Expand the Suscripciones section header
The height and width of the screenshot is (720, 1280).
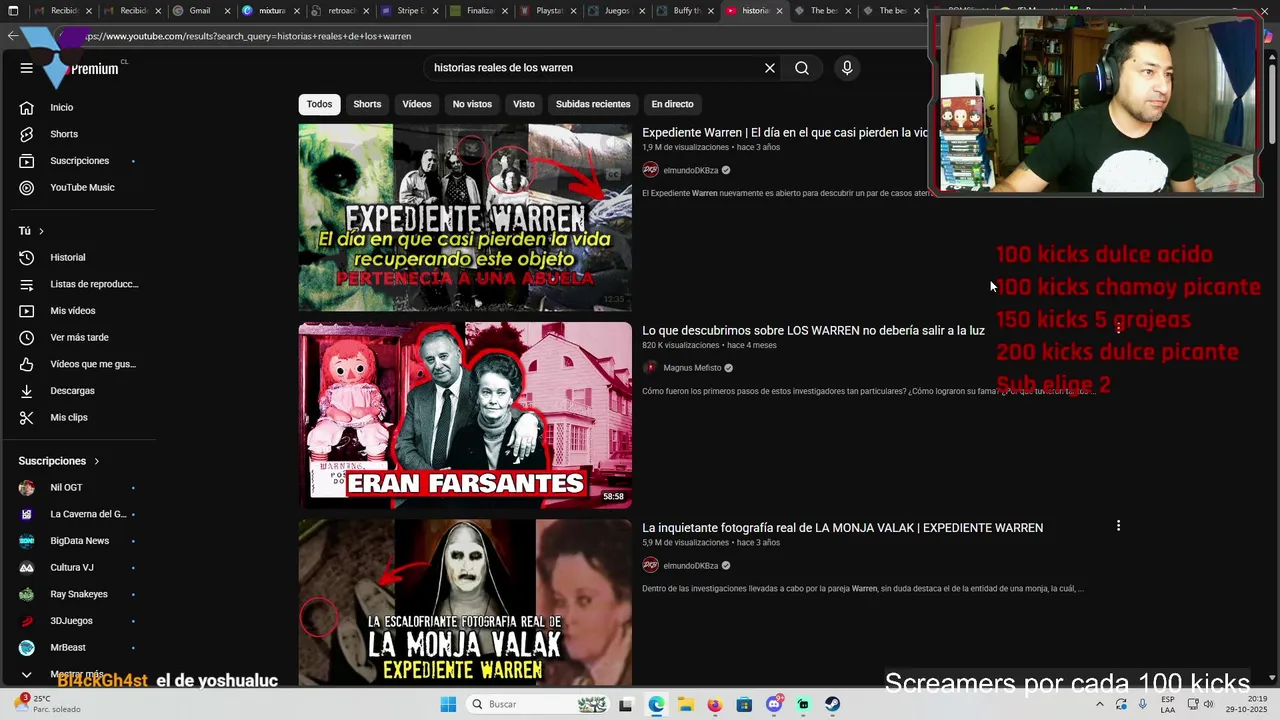(x=59, y=461)
